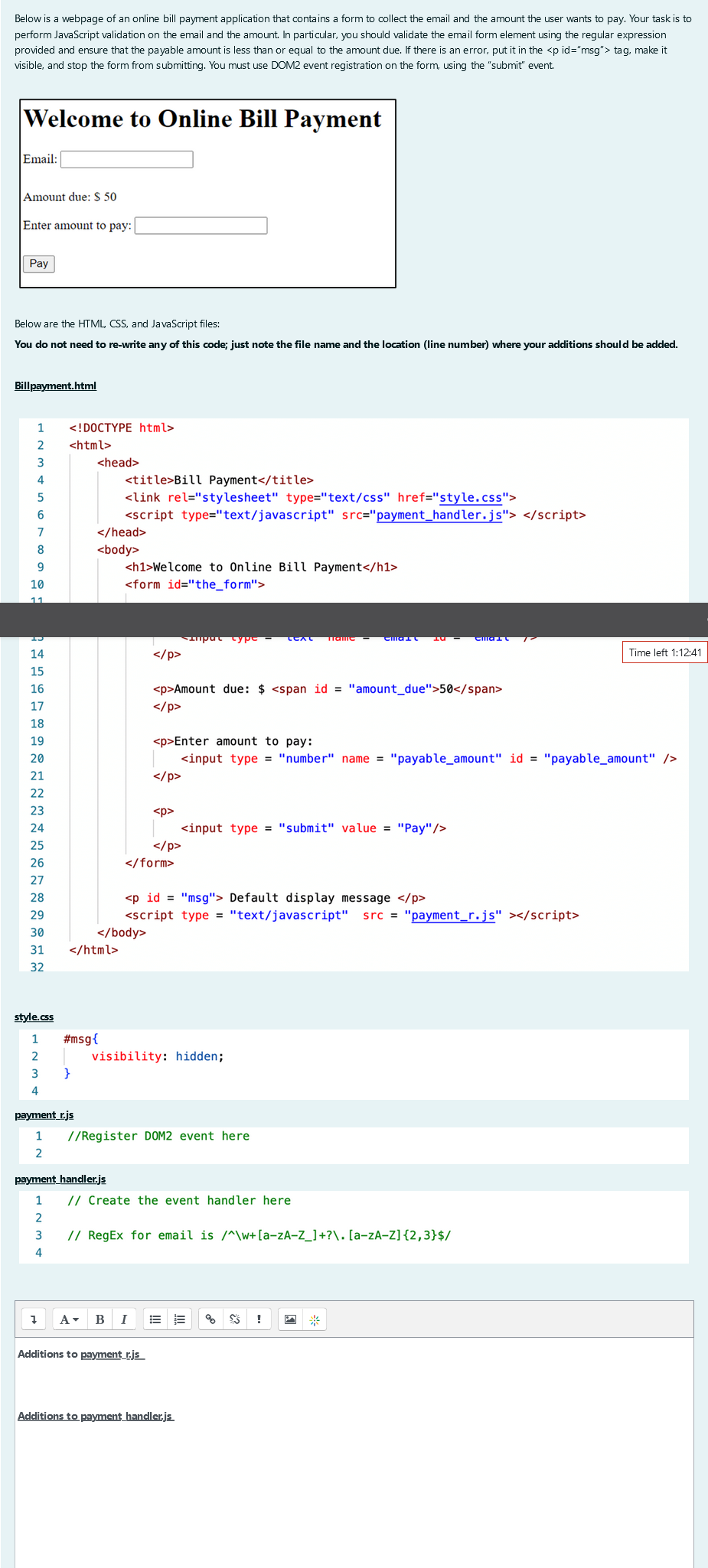Click the 'Create the event handler here' comment
Image resolution: width=708 pixels, height=1568 pixels.
tap(179, 1200)
